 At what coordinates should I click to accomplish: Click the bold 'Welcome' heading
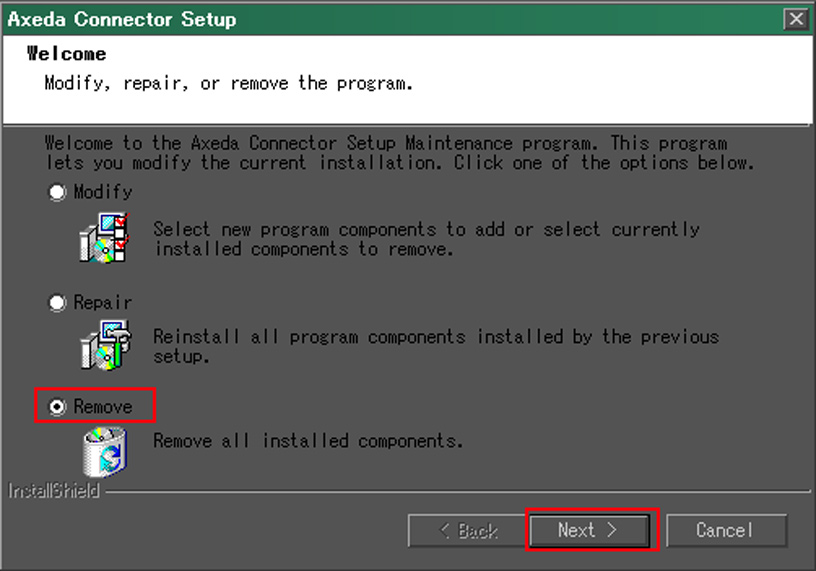coord(67,54)
